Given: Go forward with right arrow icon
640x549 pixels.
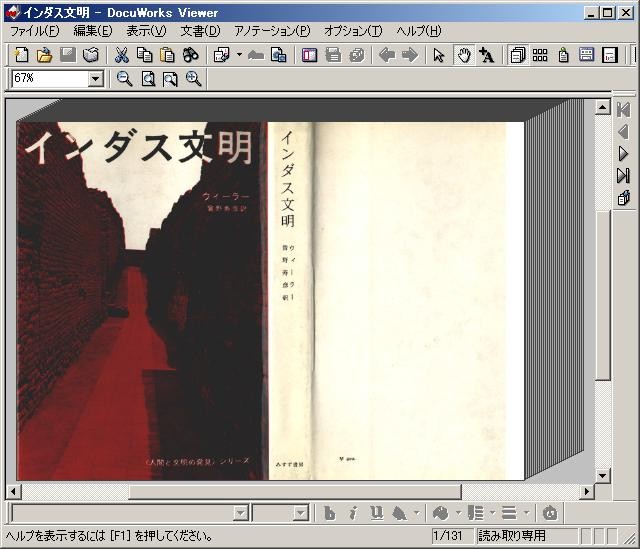Looking at the screenshot, I should 410,55.
